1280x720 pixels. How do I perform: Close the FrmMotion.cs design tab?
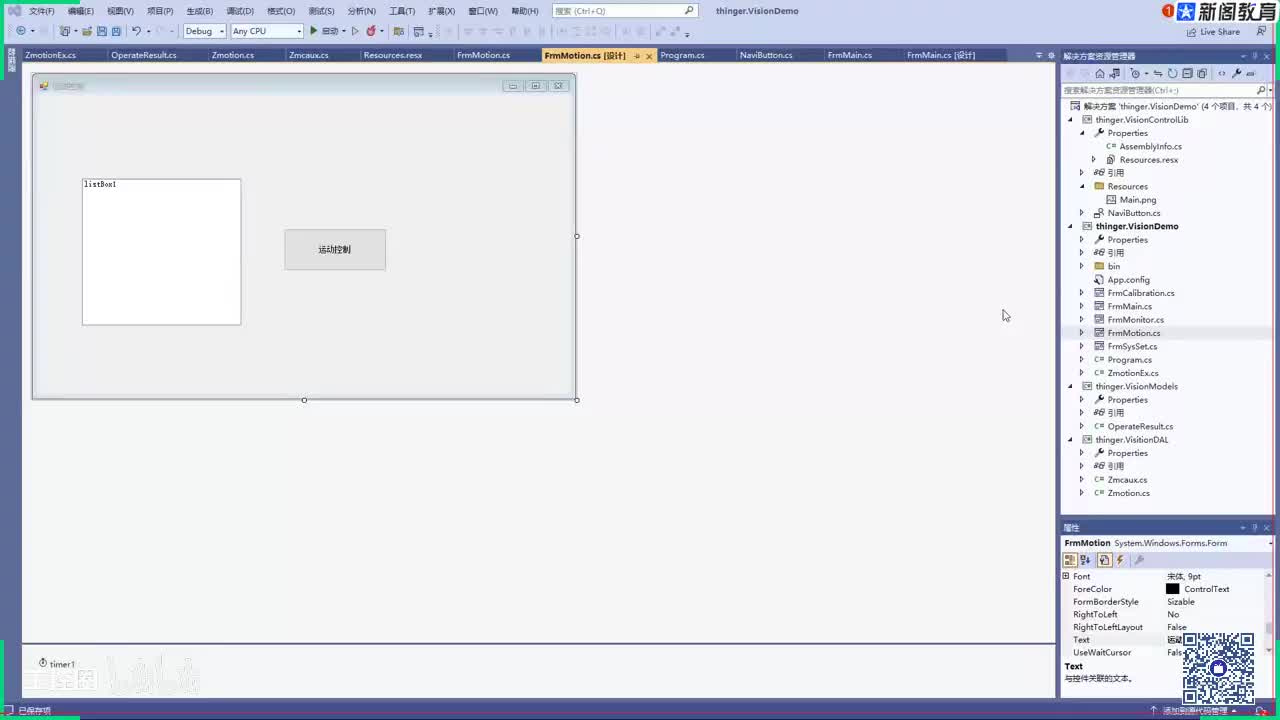pyautogui.click(x=649, y=56)
